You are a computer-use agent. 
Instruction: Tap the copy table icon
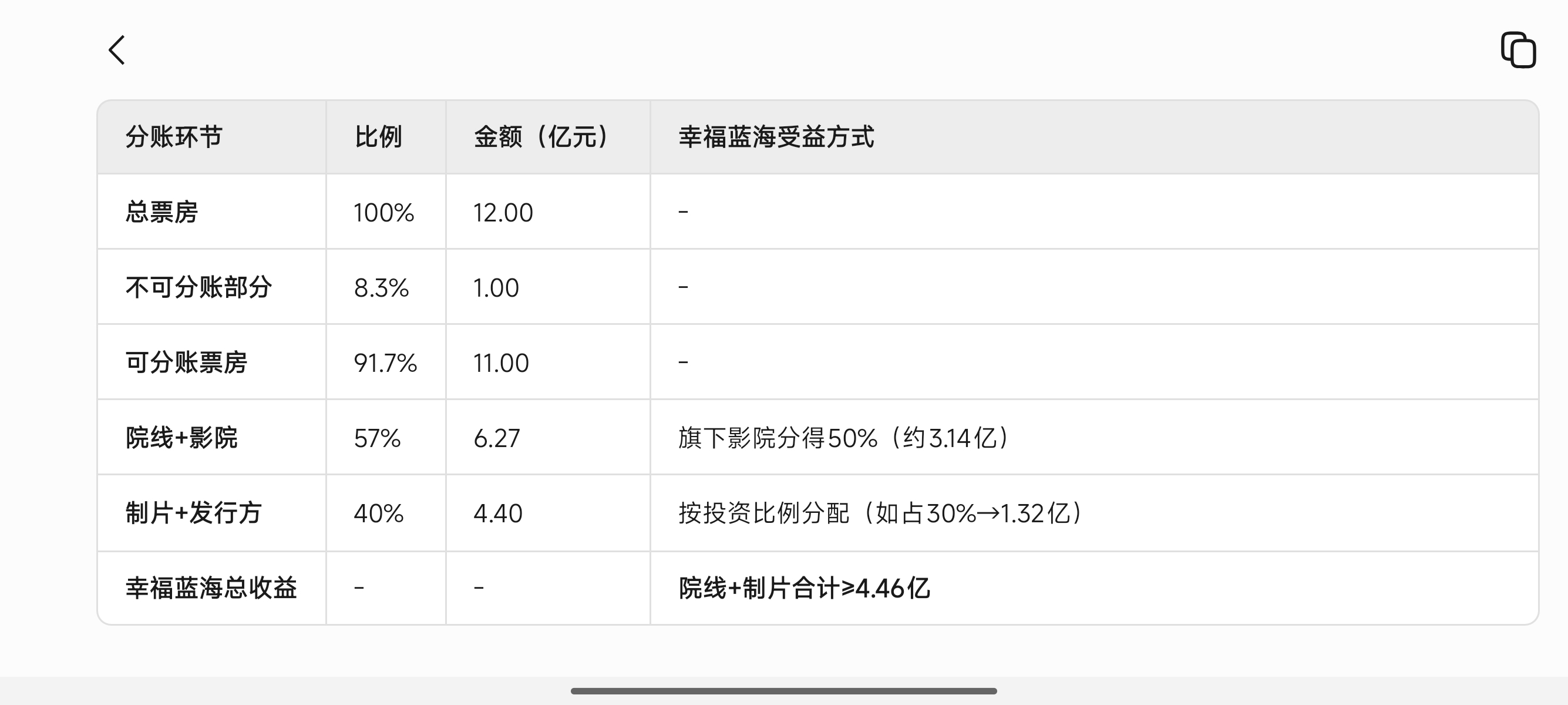click(x=1518, y=50)
